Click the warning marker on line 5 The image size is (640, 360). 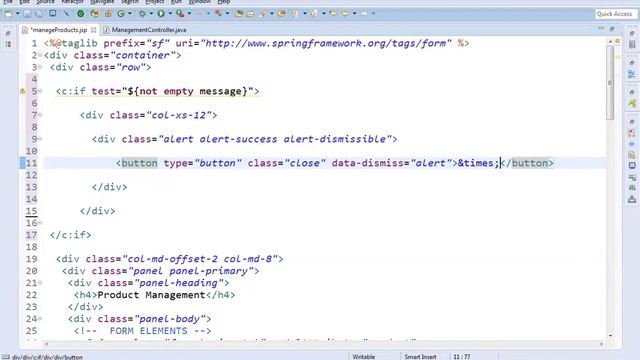pyautogui.click(x=22, y=91)
